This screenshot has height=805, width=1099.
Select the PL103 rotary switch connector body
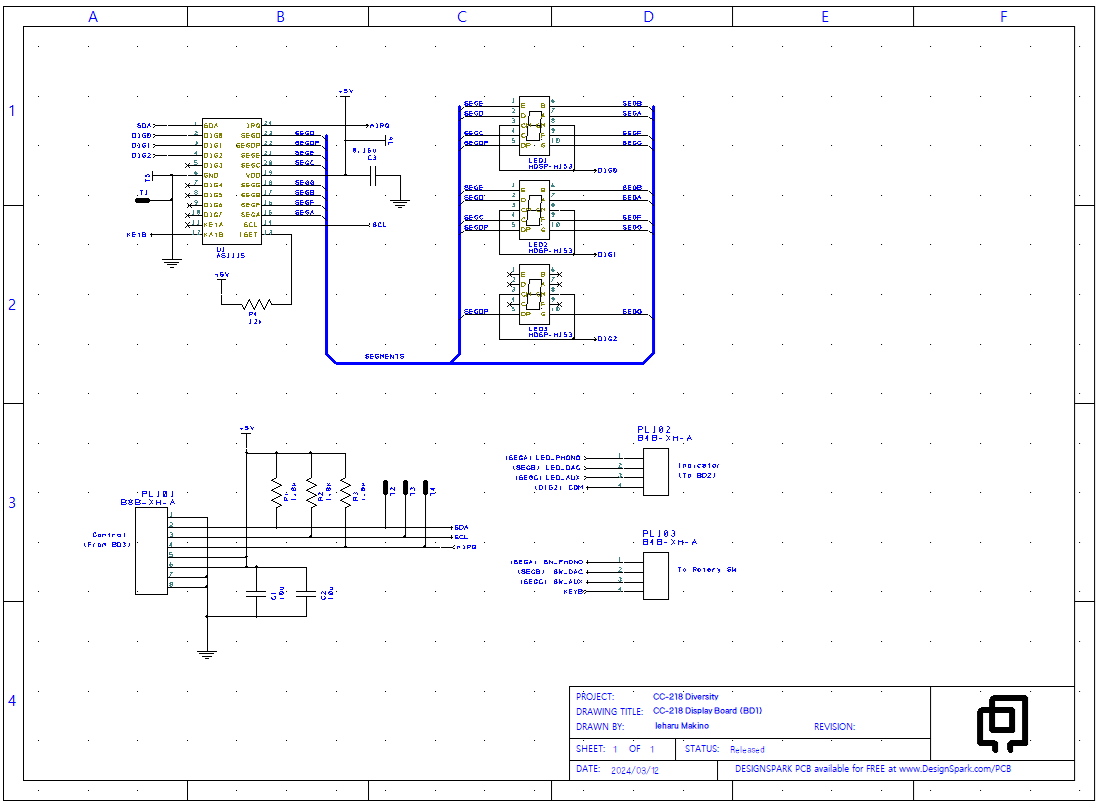point(656,576)
